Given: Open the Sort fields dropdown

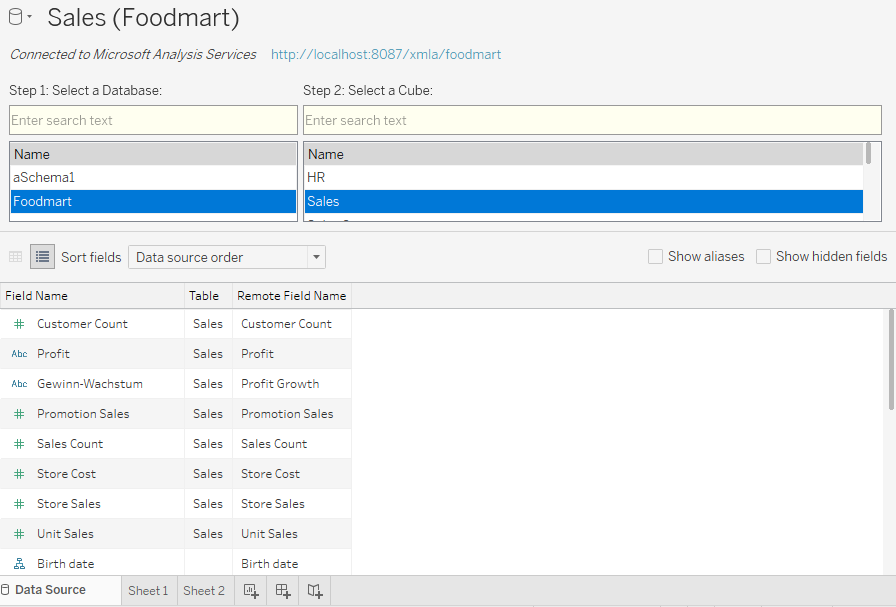Looking at the screenshot, I should pyautogui.click(x=227, y=257).
